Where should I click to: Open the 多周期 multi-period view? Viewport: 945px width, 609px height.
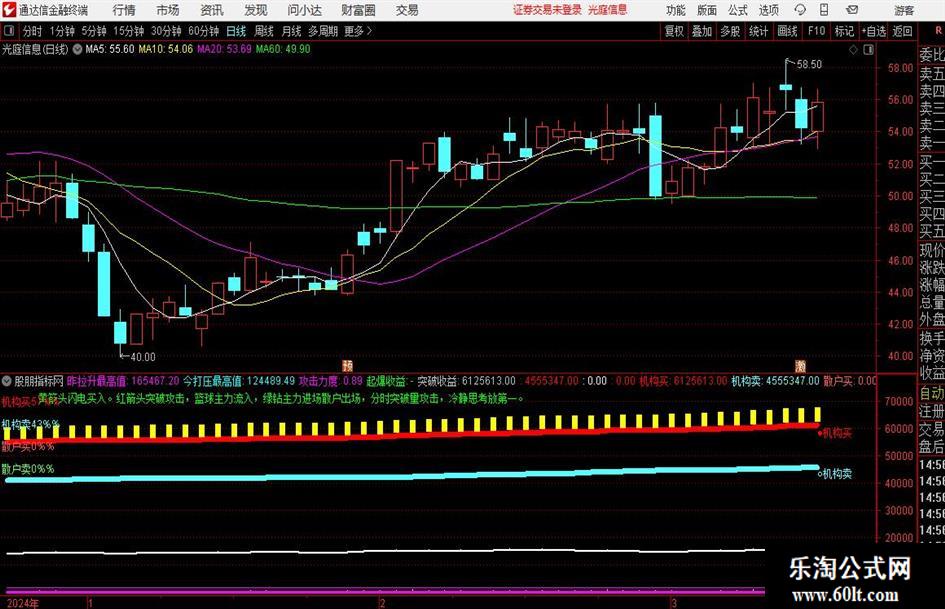click(x=322, y=31)
